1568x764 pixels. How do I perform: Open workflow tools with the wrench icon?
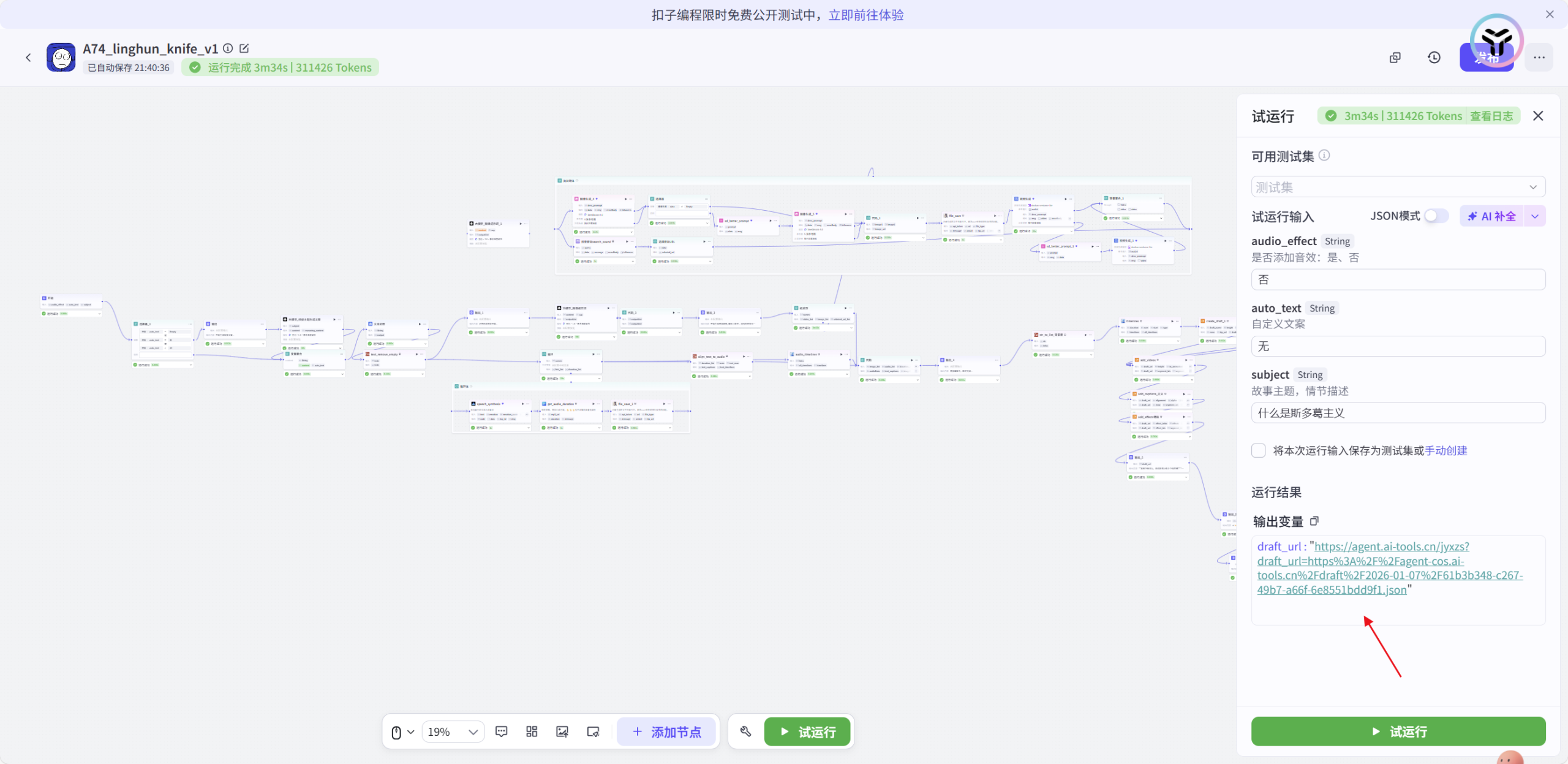(x=745, y=731)
